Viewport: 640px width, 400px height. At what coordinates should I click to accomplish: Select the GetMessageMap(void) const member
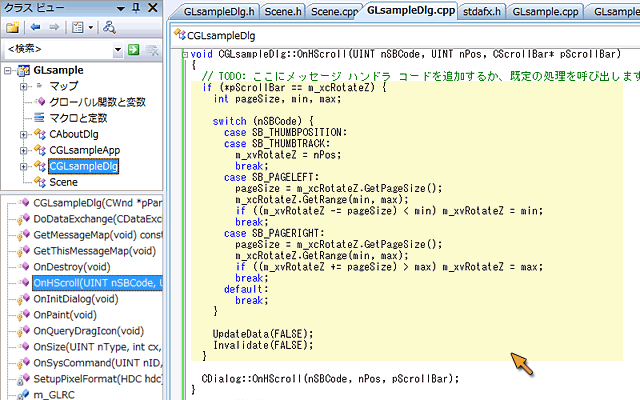point(98,235)
